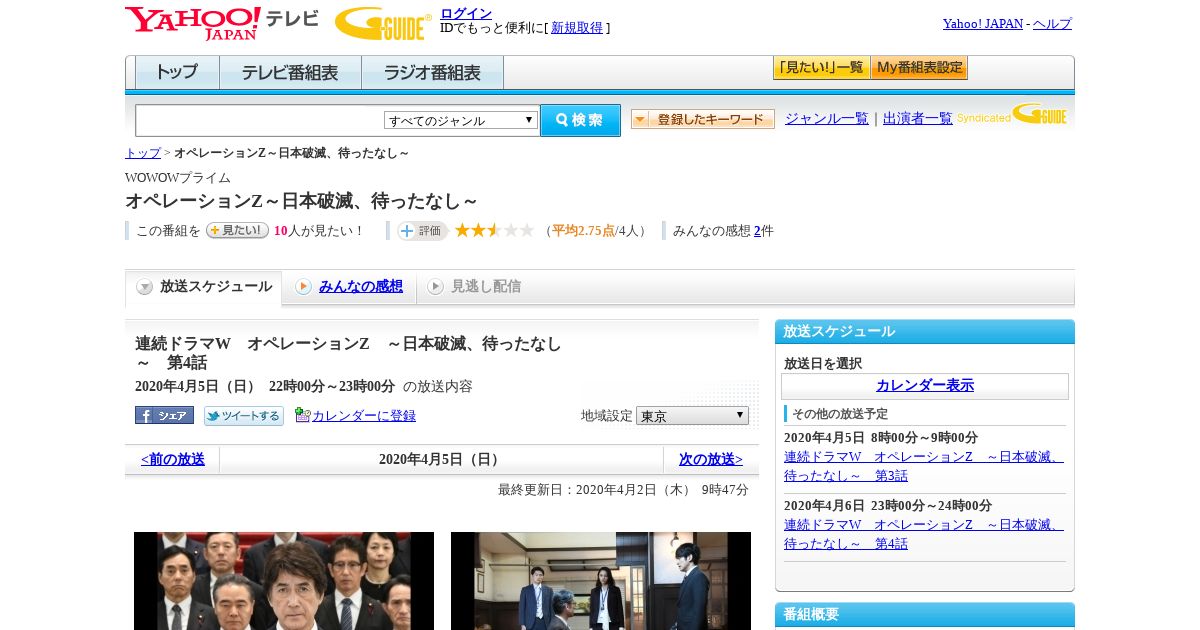Click the text 10人が見たい!

[x=319, y=231]
